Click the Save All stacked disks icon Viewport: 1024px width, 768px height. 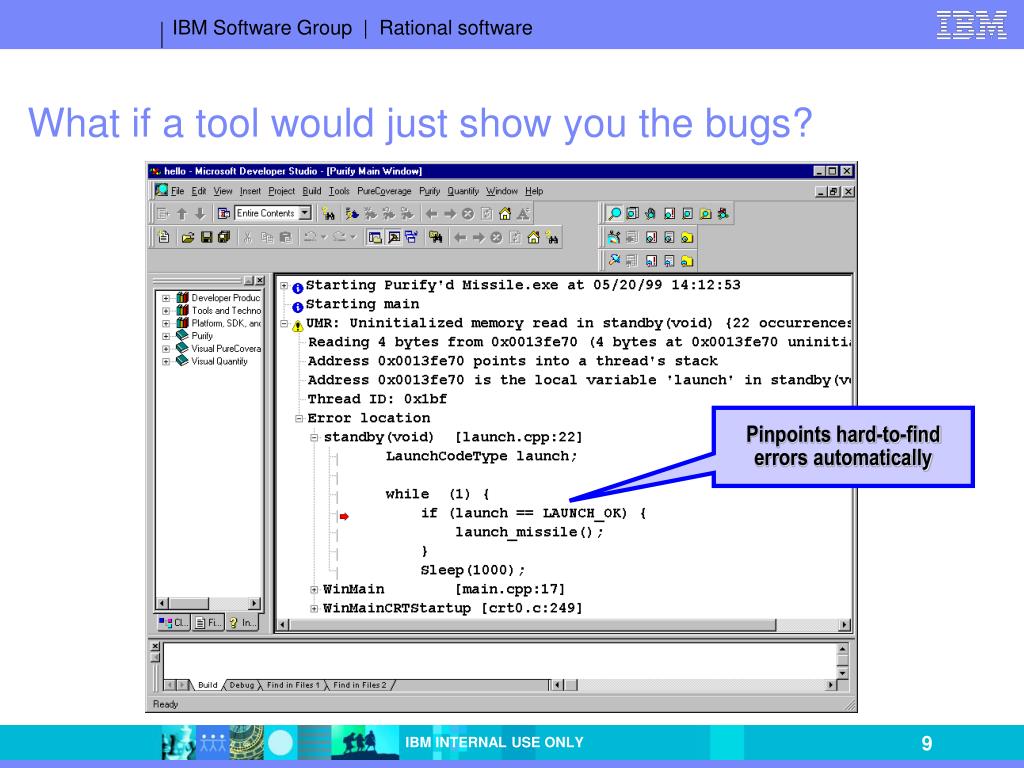click(x=224, y=237)
